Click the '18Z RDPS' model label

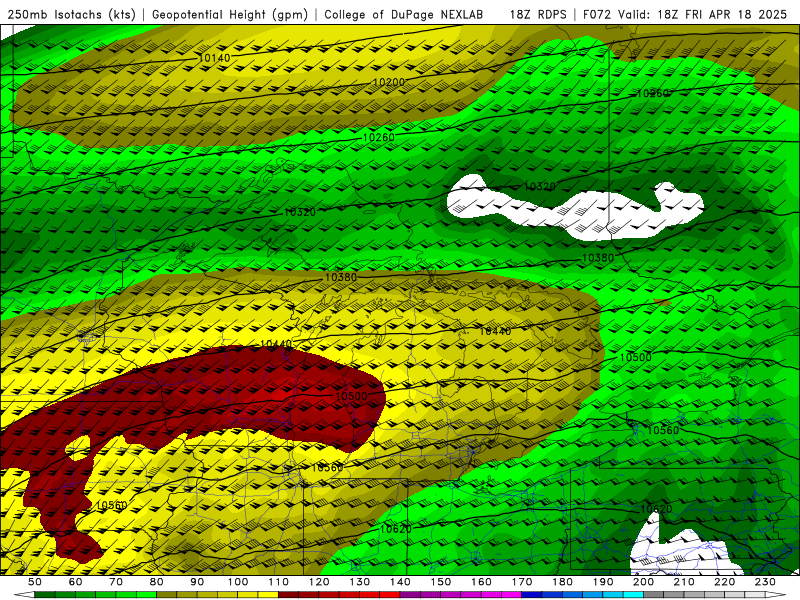coord(538,14)
